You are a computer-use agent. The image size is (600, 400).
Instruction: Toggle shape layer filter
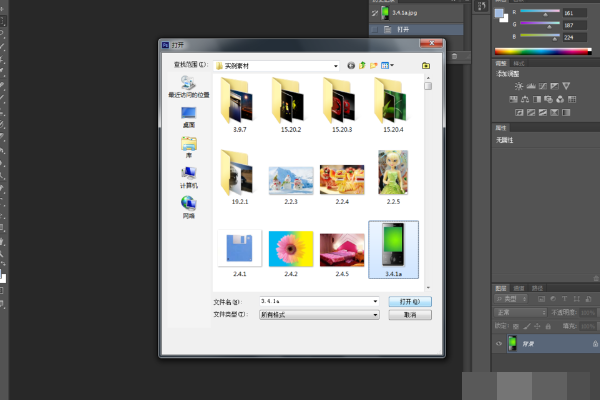pos(577,299)
